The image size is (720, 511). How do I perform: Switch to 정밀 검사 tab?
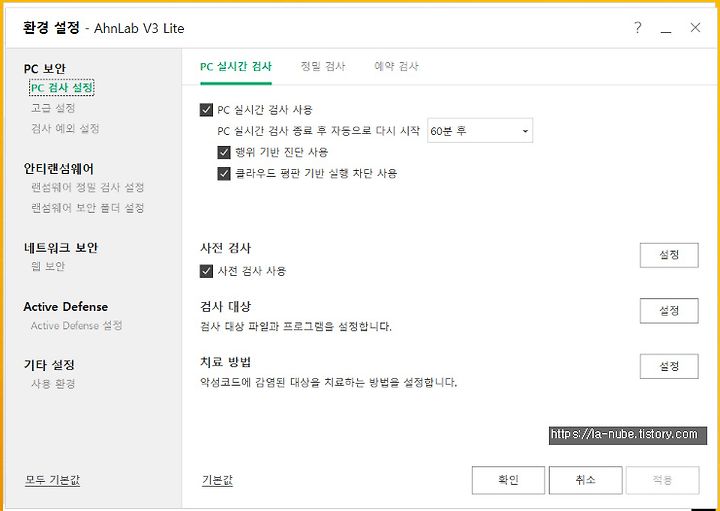322,66
